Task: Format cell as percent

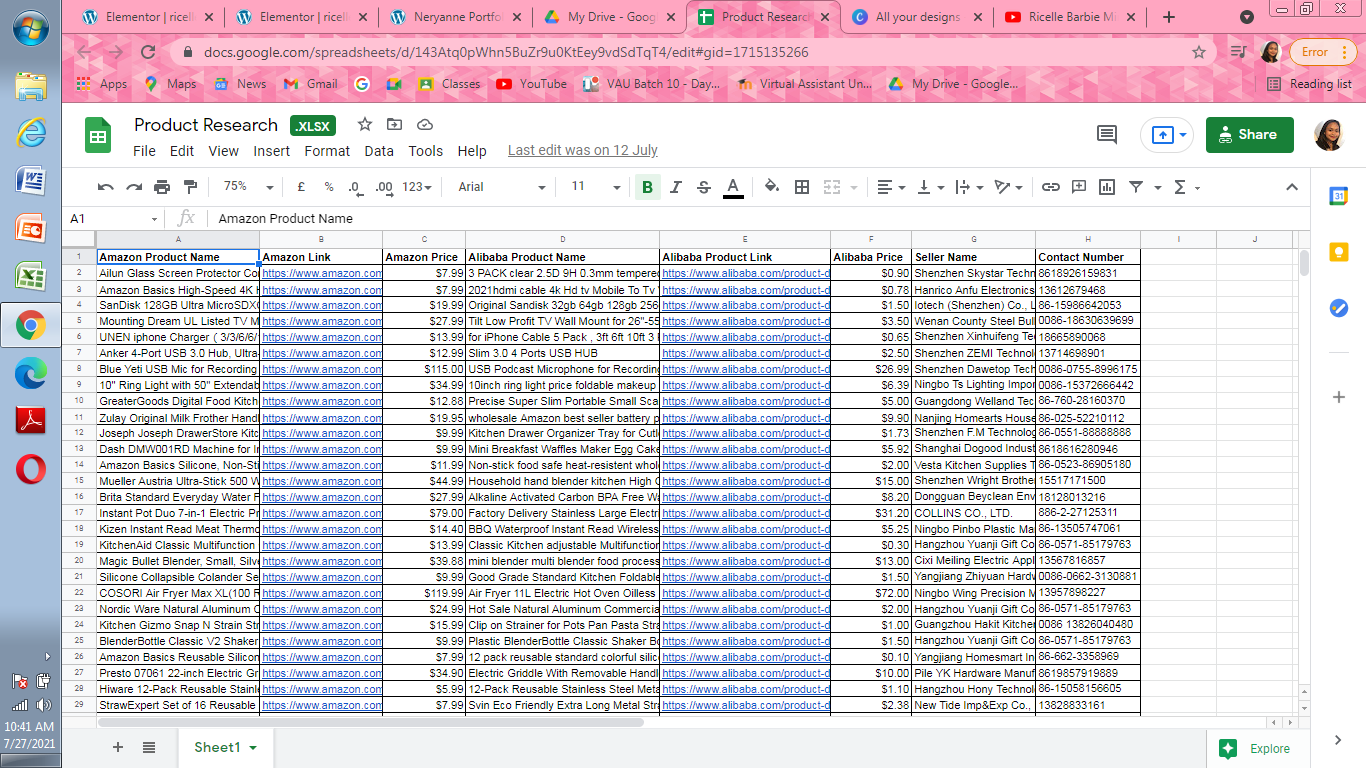Action: pos(328,187)
